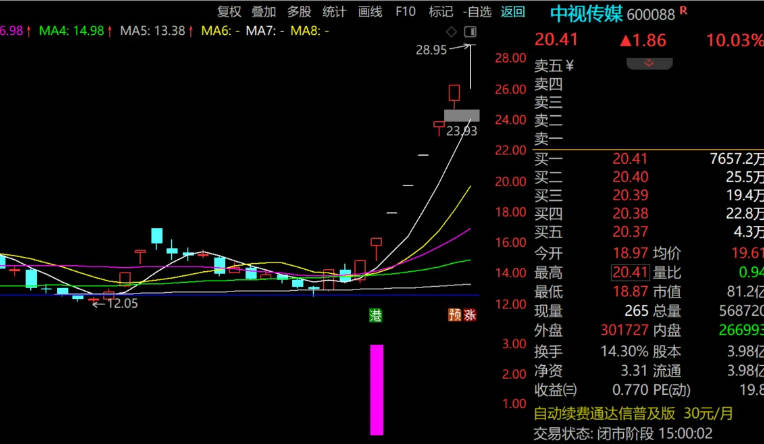Click the 买五 price 20.37
Screen dimensions: 764x444
[630, 232]
